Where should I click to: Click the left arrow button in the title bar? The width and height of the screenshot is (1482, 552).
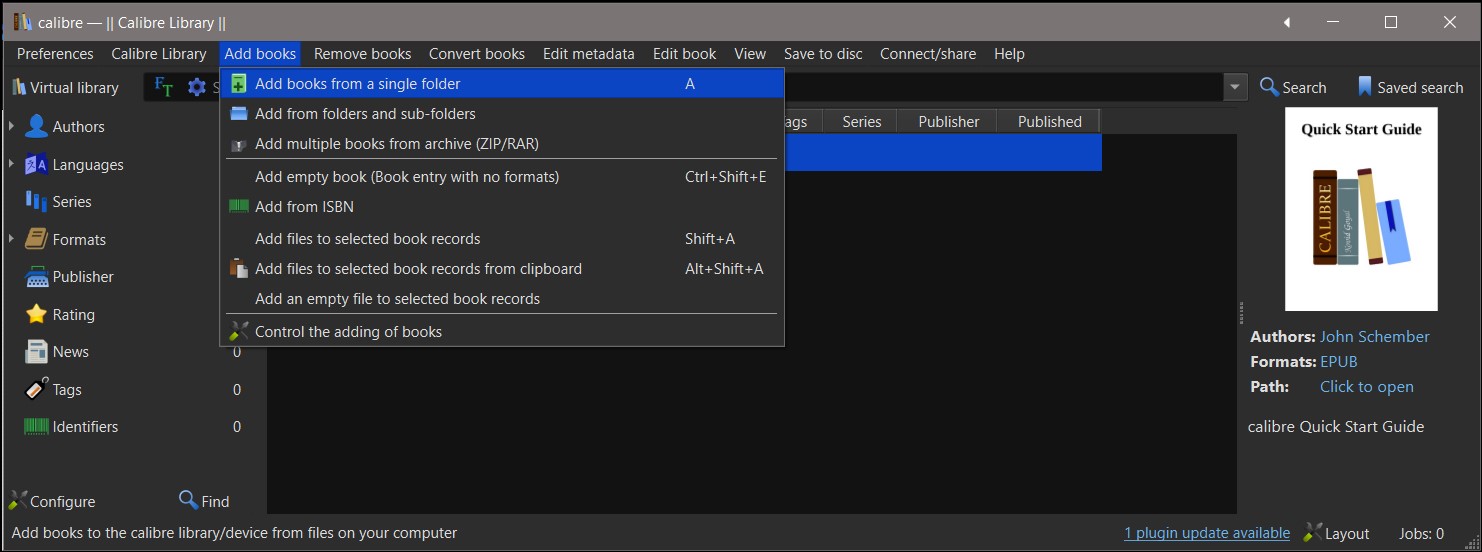point(1288,22)
